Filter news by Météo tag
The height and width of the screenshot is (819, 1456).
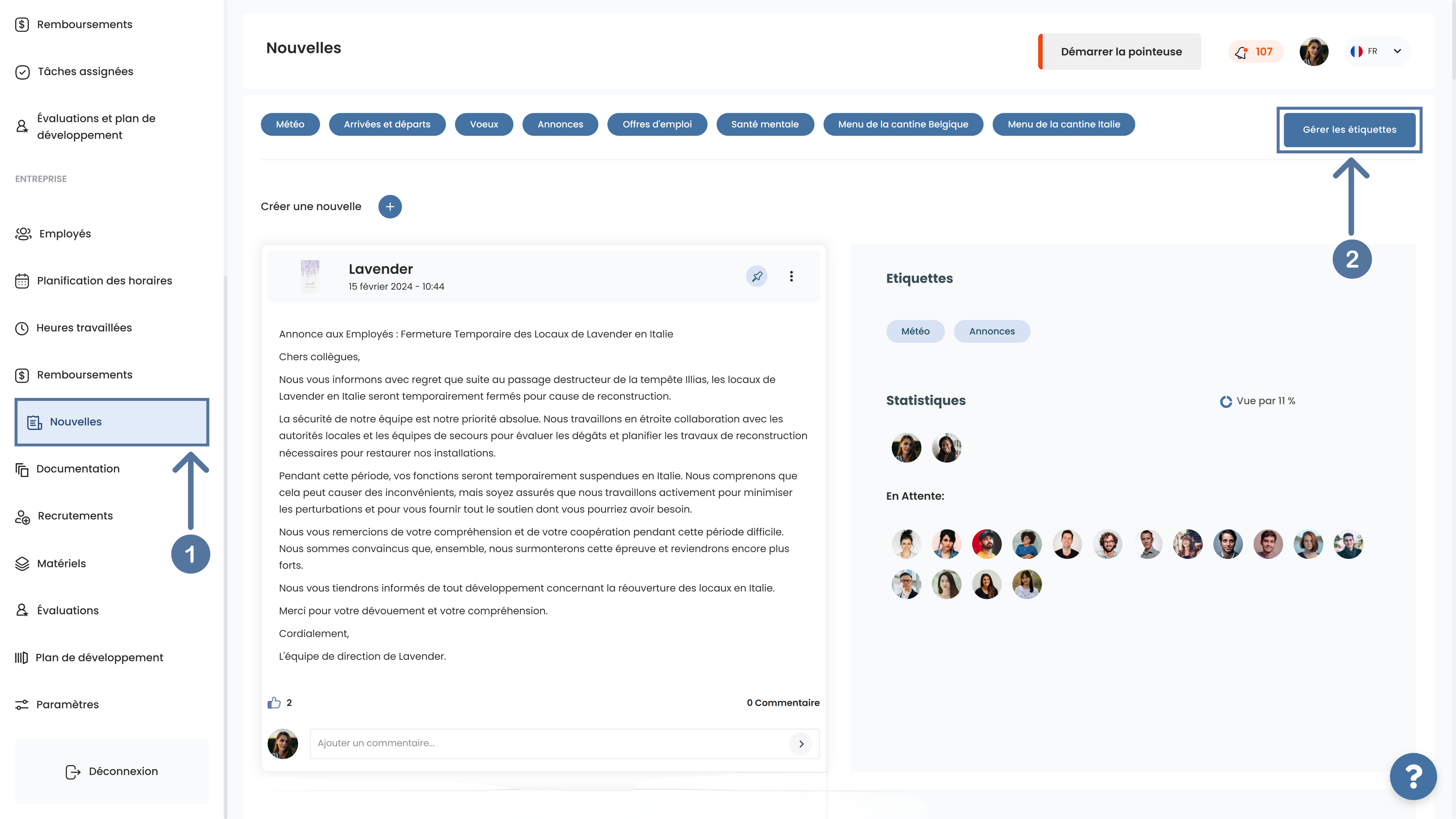point(290,124)
